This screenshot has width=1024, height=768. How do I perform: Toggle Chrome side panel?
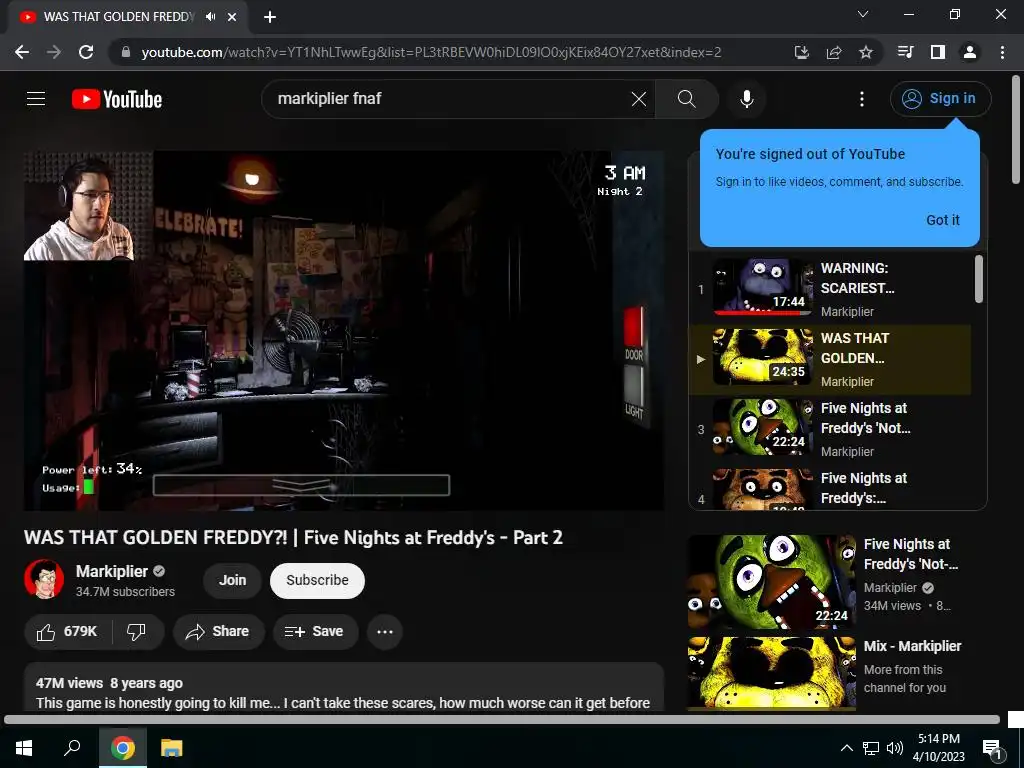pyautogui.click(x=938, y=52)
